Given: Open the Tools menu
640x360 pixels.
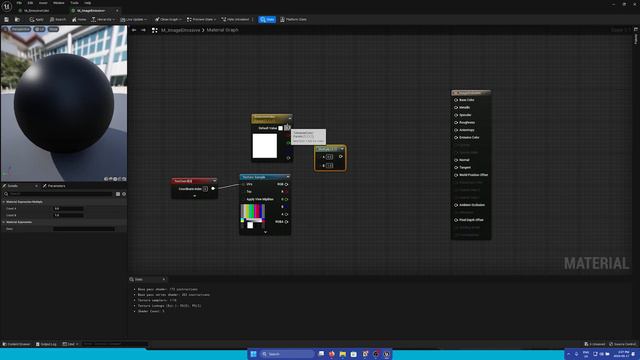Looking at the screenshot, I should pyautogui.click(x=74, y=3).
